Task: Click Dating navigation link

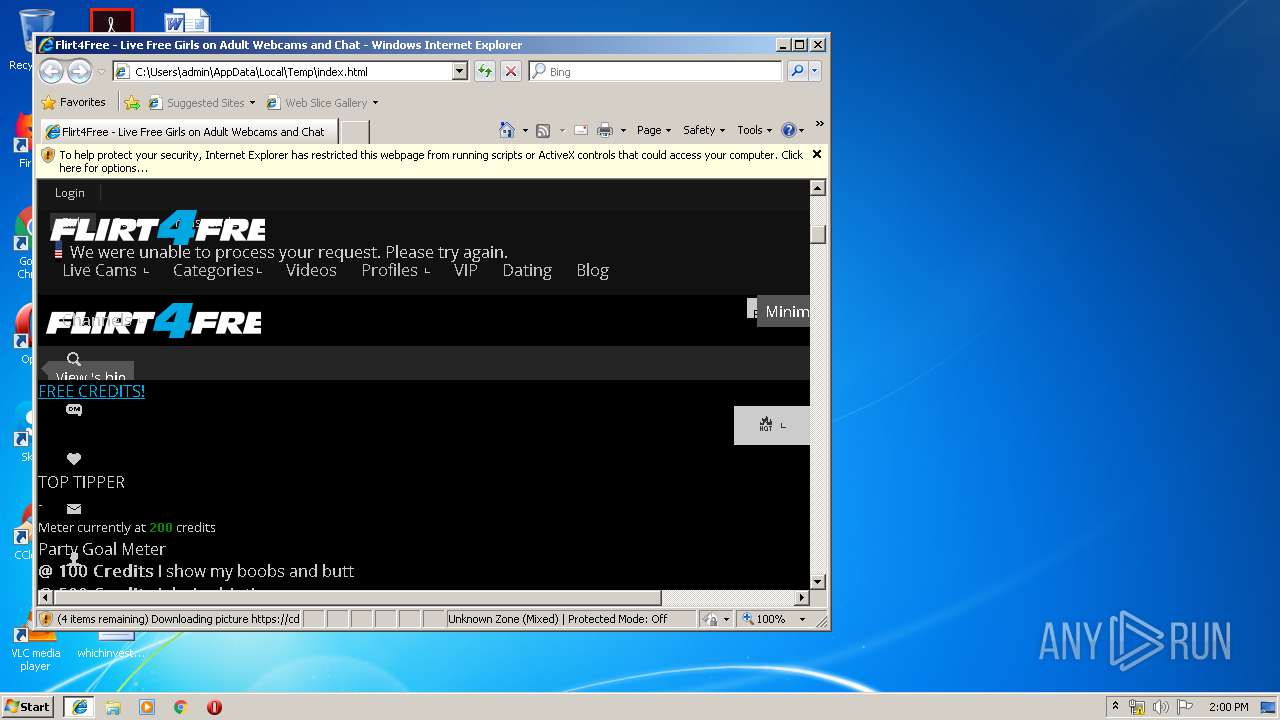Action: point(527,270)
